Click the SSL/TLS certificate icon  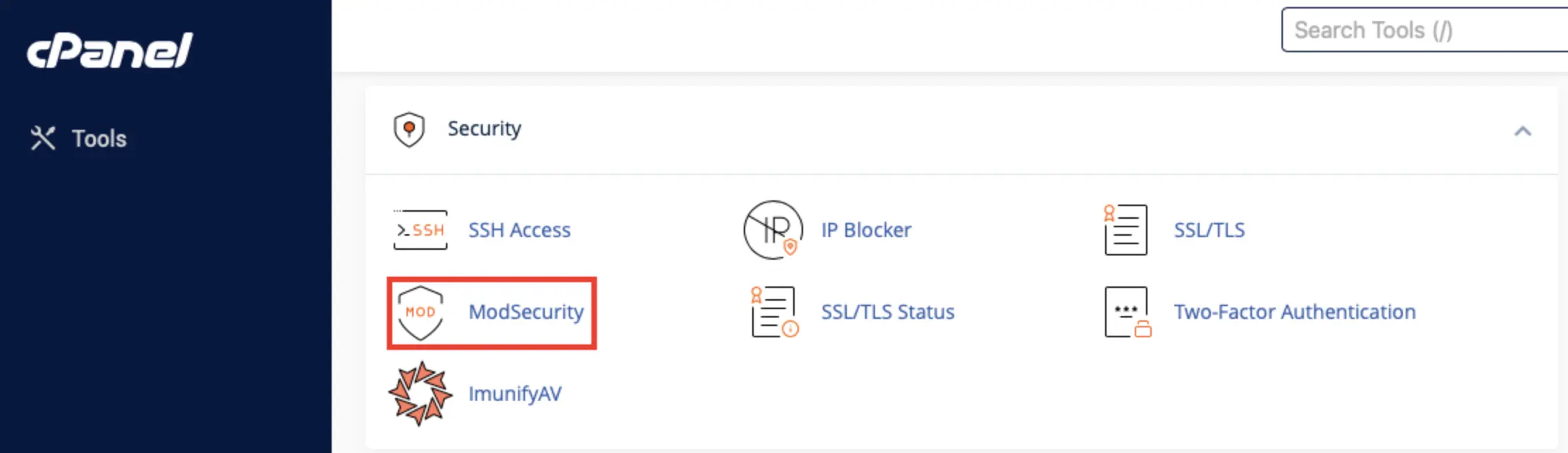1126,230
